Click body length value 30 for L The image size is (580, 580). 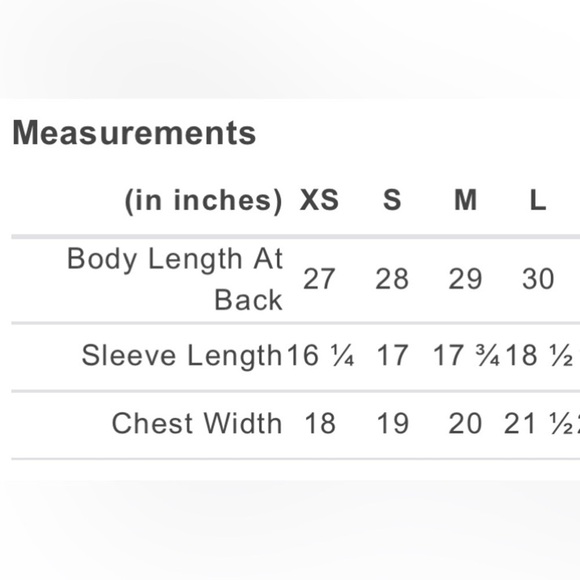coord(538,279)
